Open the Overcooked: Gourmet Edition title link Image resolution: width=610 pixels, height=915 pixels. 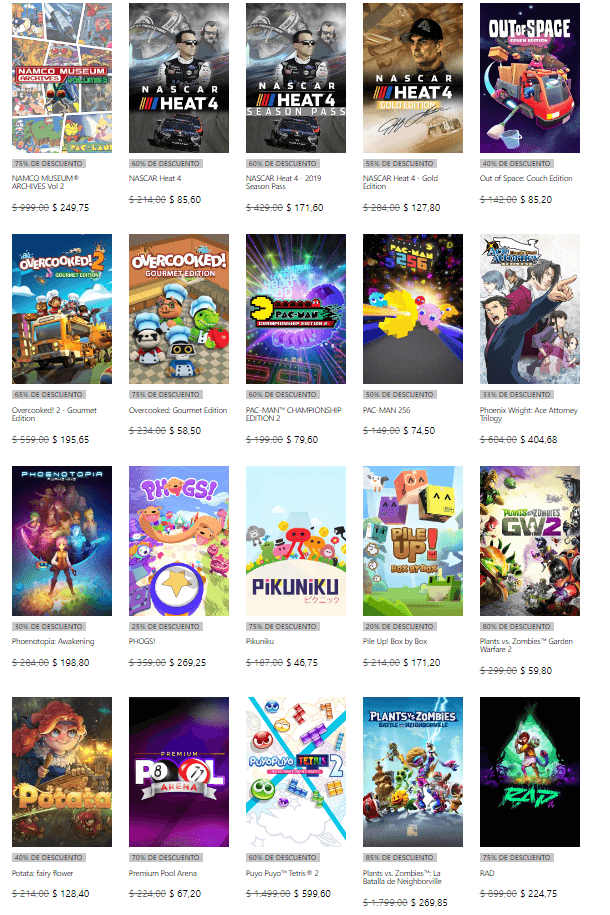[177, 410]
